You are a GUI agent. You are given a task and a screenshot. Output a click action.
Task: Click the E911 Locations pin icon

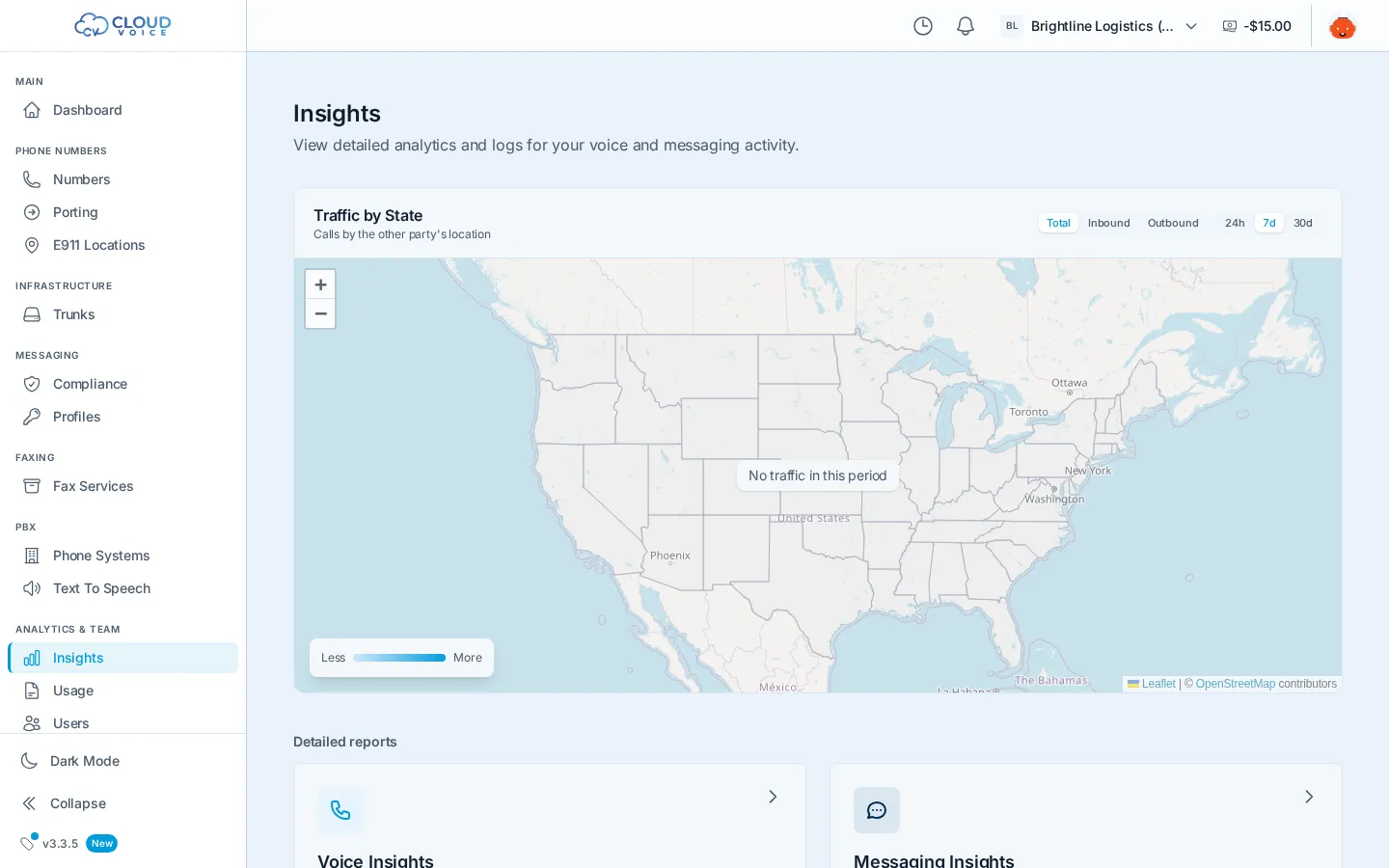click(32, 245)
